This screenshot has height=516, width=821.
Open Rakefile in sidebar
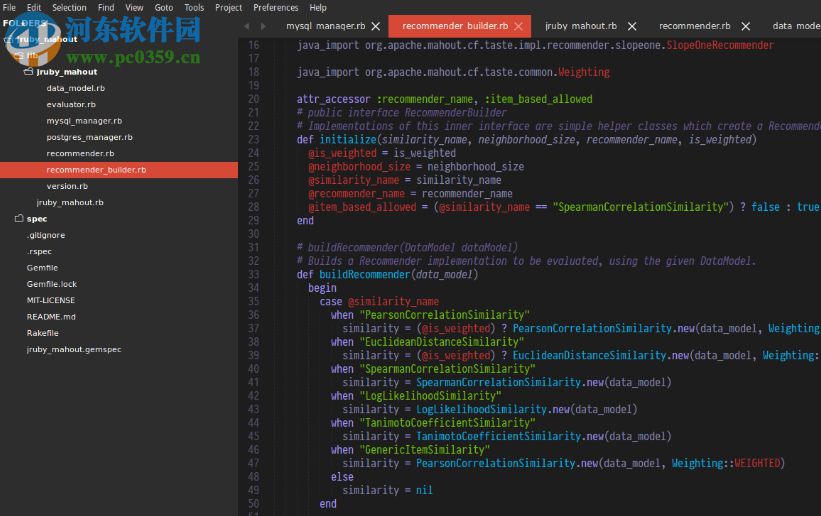(42, 333)
